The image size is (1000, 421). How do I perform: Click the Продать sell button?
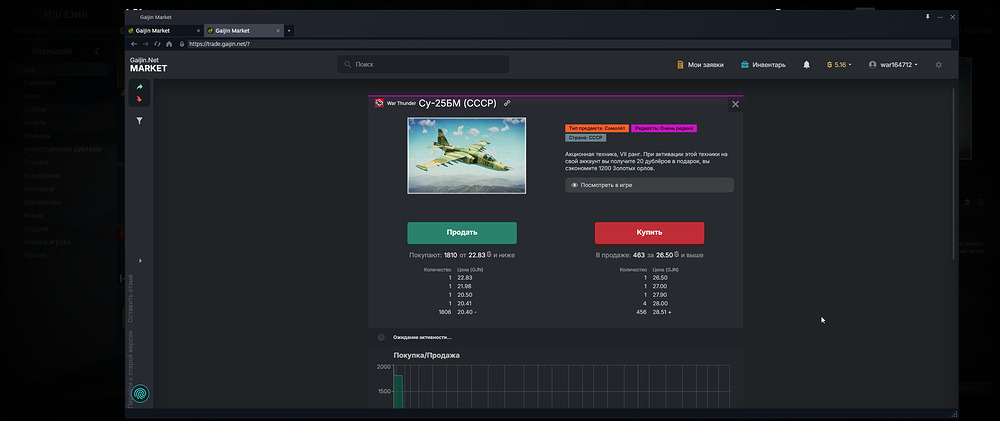pyautogui.click(x=462, y=233)
